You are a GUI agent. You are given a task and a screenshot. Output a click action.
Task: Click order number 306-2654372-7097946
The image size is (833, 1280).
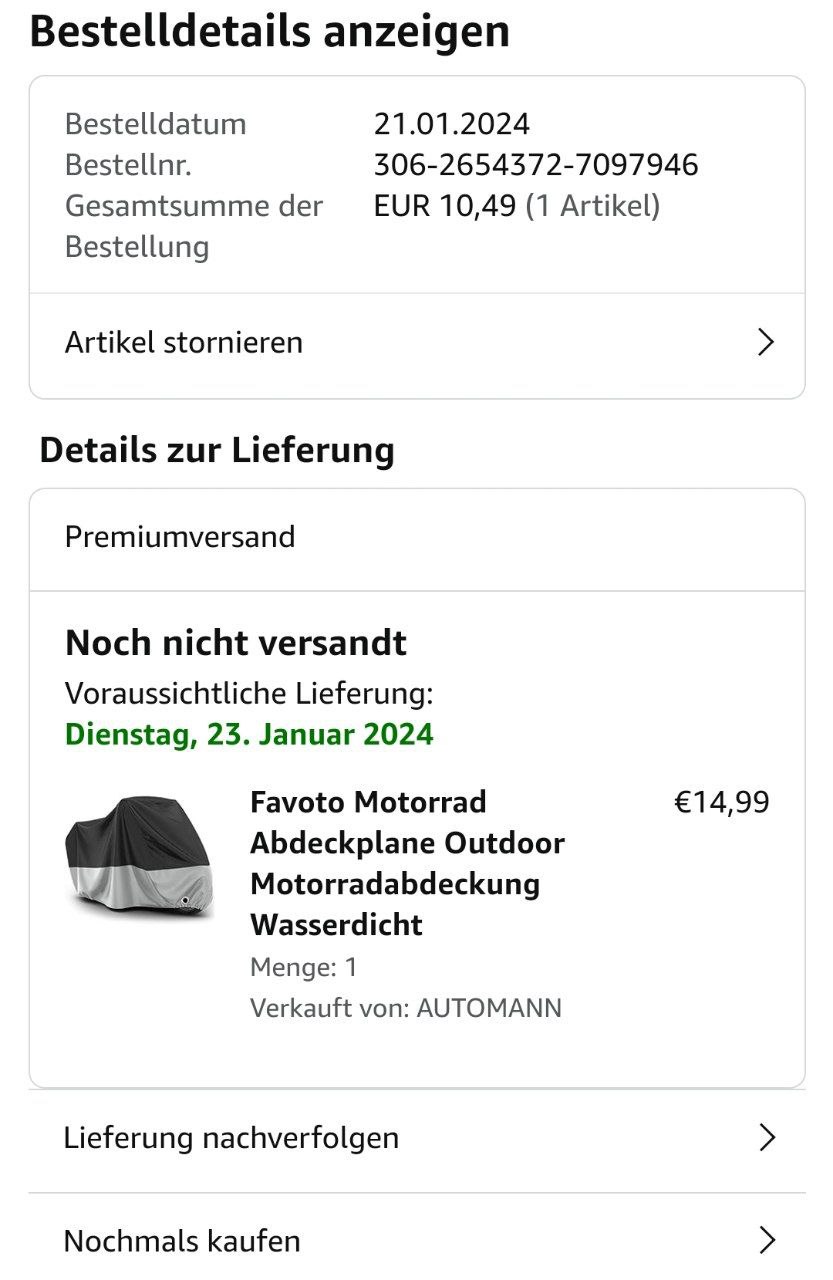[x=536, y=165]
